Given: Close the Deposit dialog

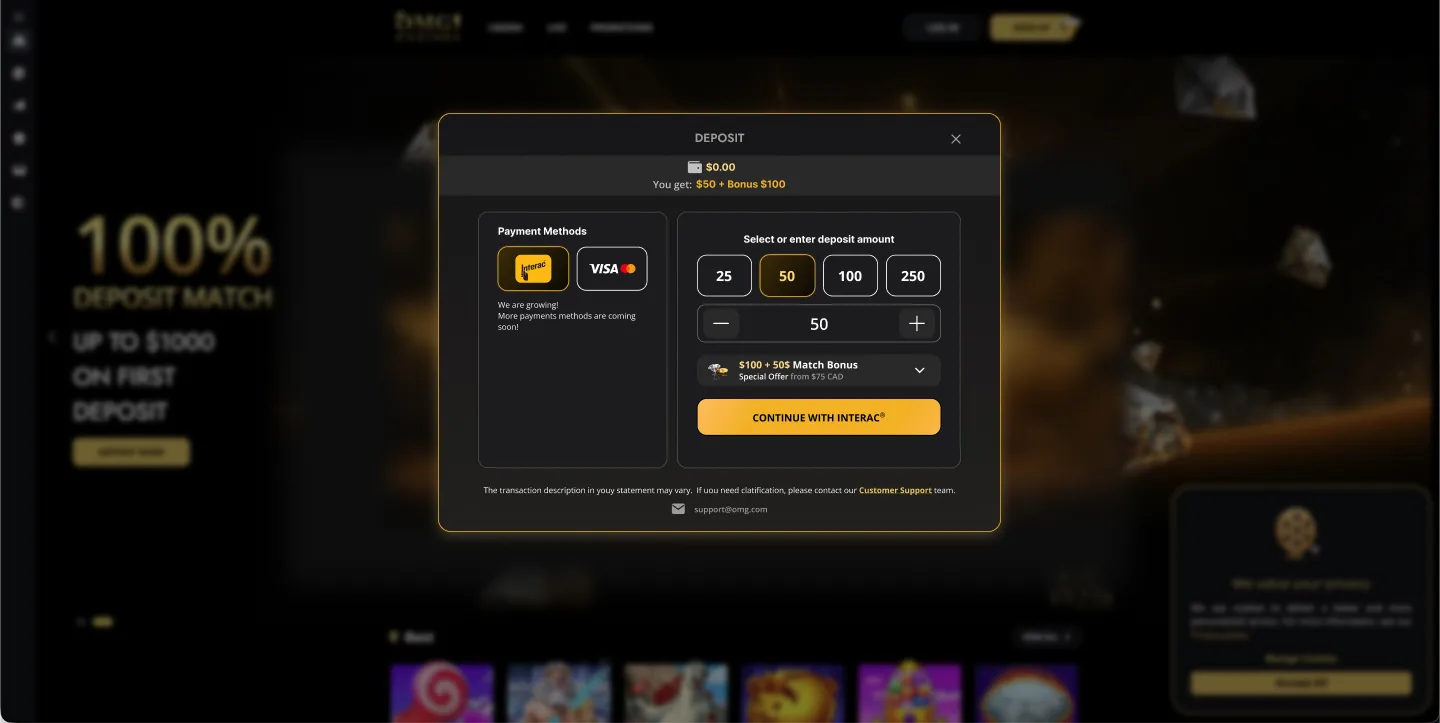Looking at the screenshot, I should tap(956, 139).
